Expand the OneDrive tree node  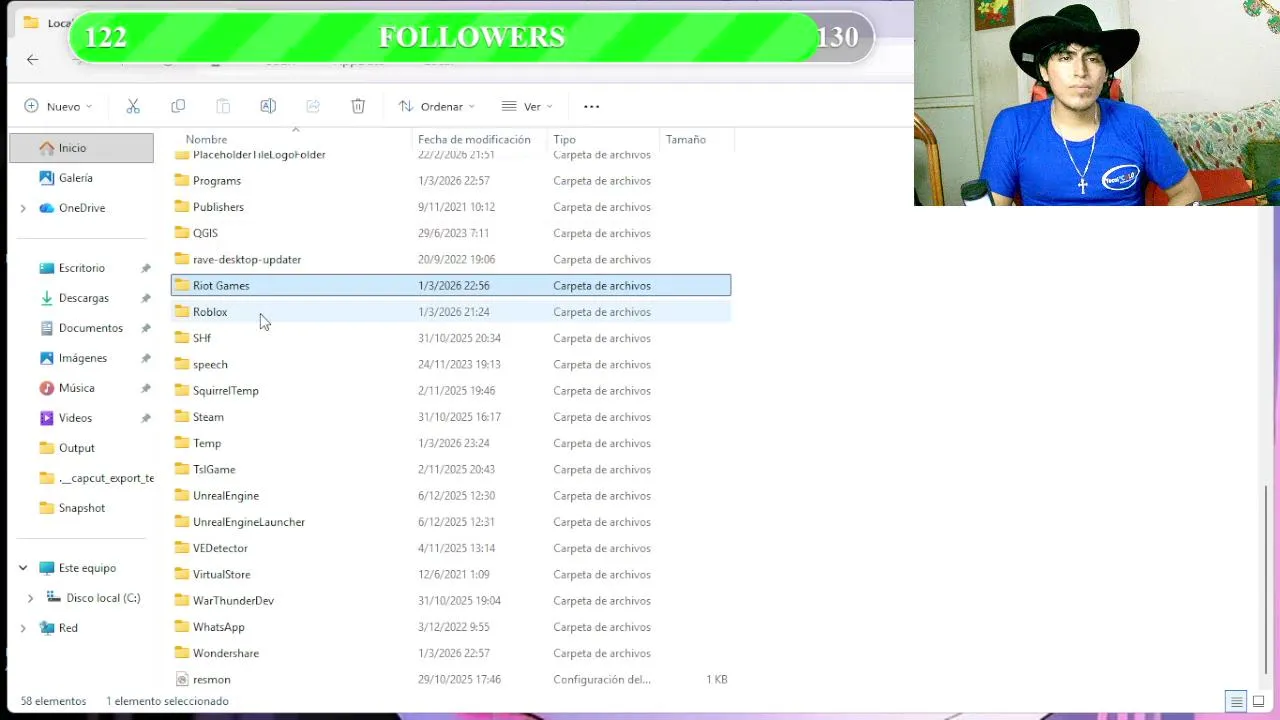[23, 208]
